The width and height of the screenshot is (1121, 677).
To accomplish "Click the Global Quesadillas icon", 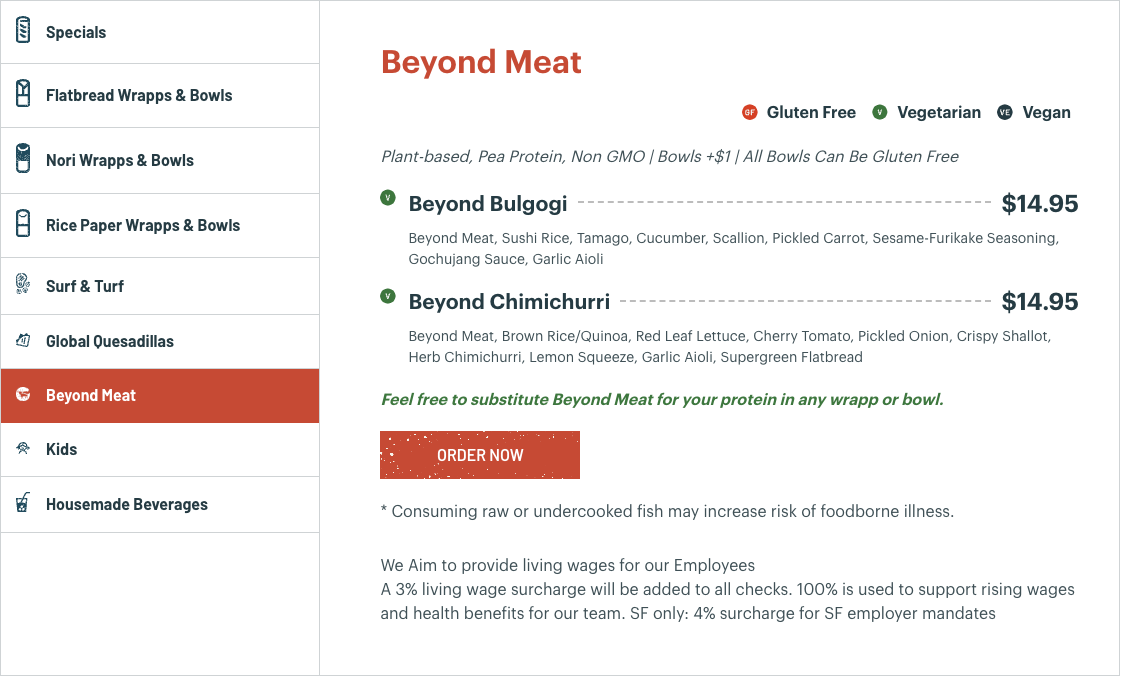I will [x=23, y=341].
